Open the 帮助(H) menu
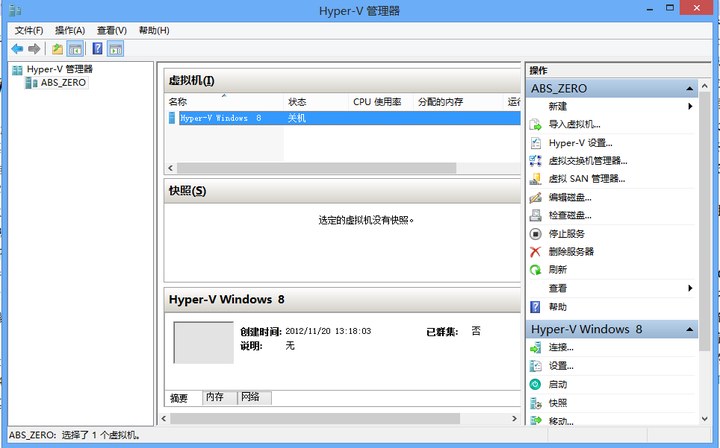The height and width of the screenshot is (448, 720). pyautogui.click(x=154, y=30)
